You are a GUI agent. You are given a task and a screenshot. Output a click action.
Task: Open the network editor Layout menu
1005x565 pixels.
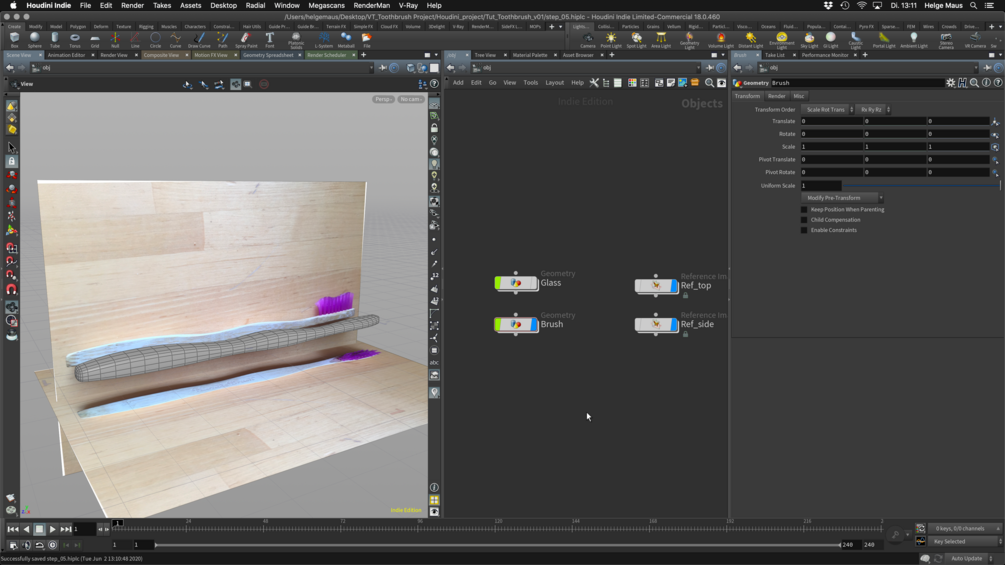coord(554,83)
